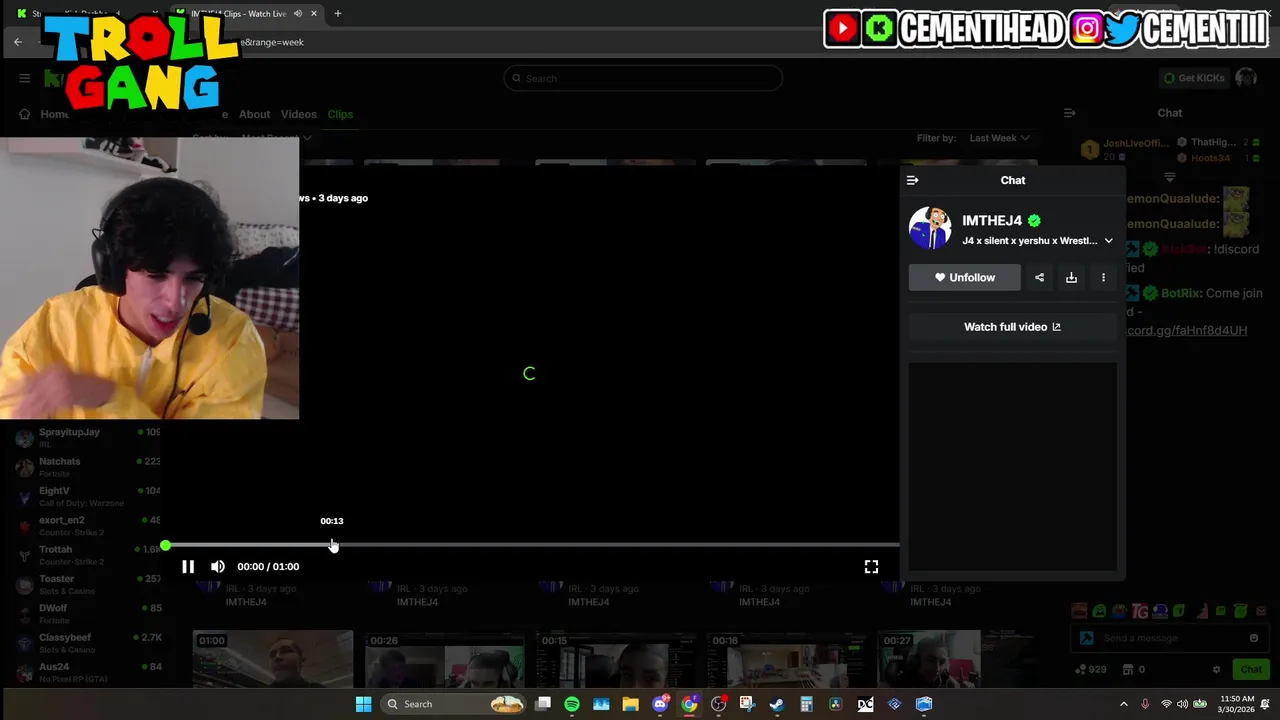
Task: Open Steam from the taskbar
Action: (777, 704)
